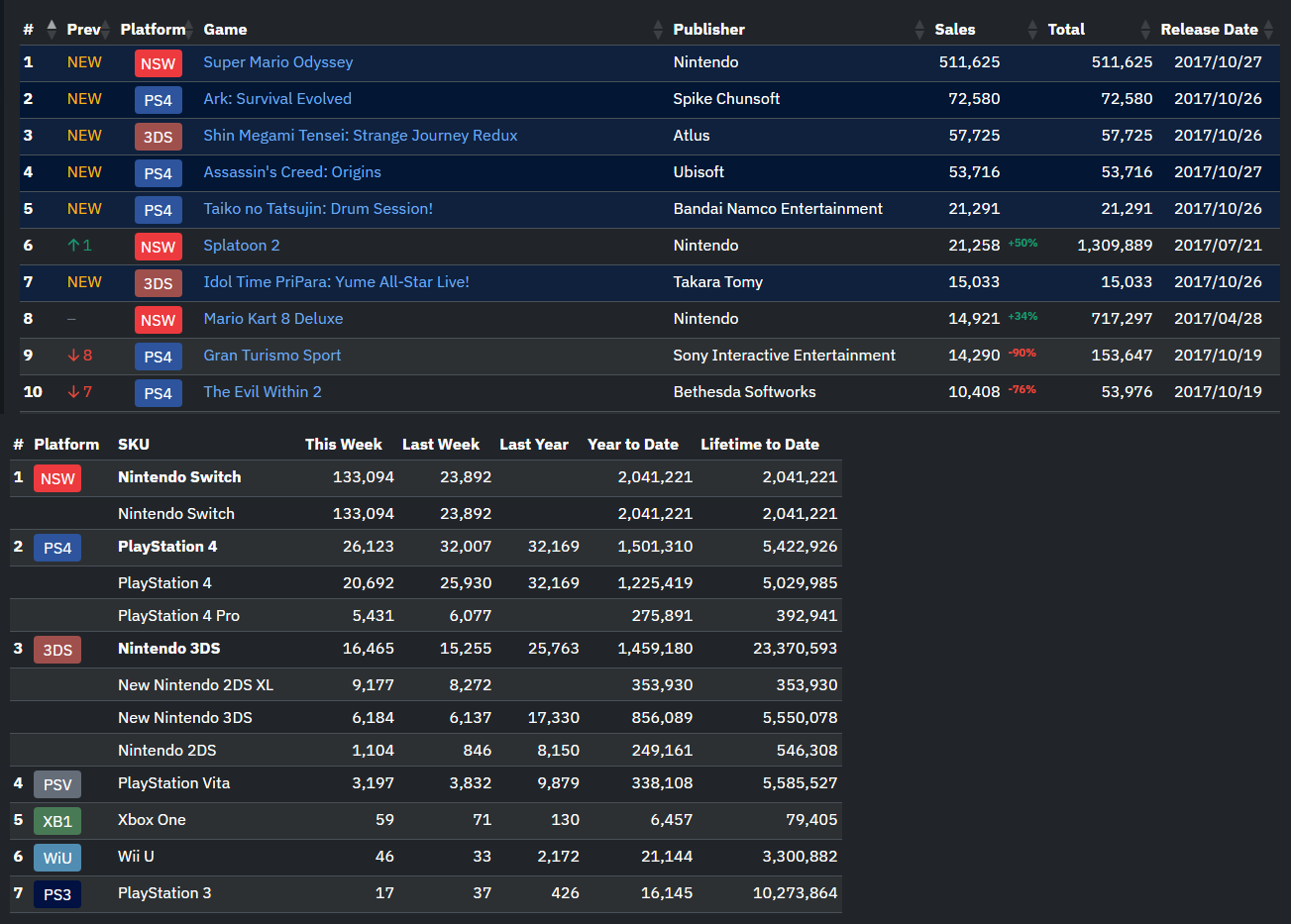Click 3DS badge beside Idol Time PriPara
This screenshot has height=924, width=1291.
point(159,284)
